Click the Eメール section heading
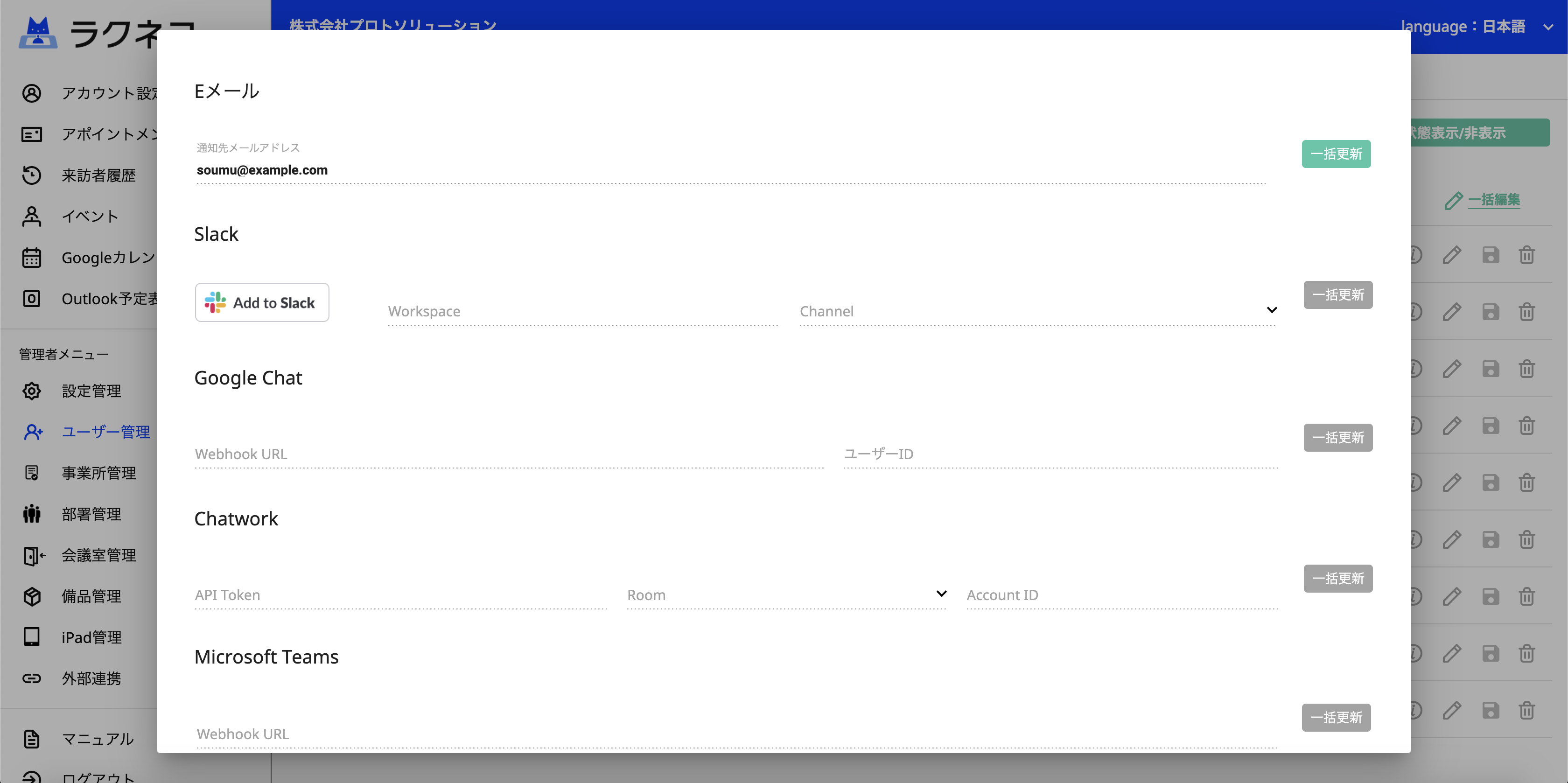This screenshot has width=1568, height=783. point(227,91)
